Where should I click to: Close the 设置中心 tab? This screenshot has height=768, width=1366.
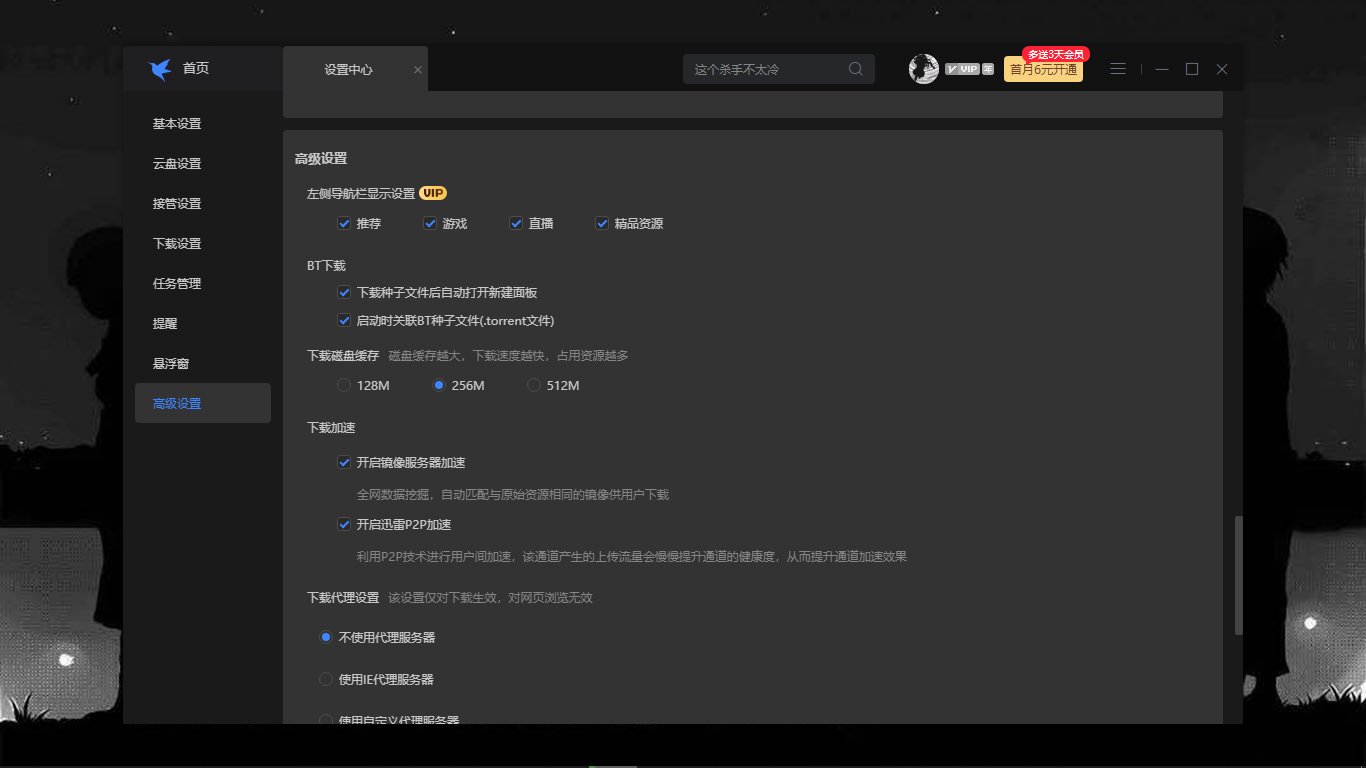pyautogui.click(x=418, y=70)
